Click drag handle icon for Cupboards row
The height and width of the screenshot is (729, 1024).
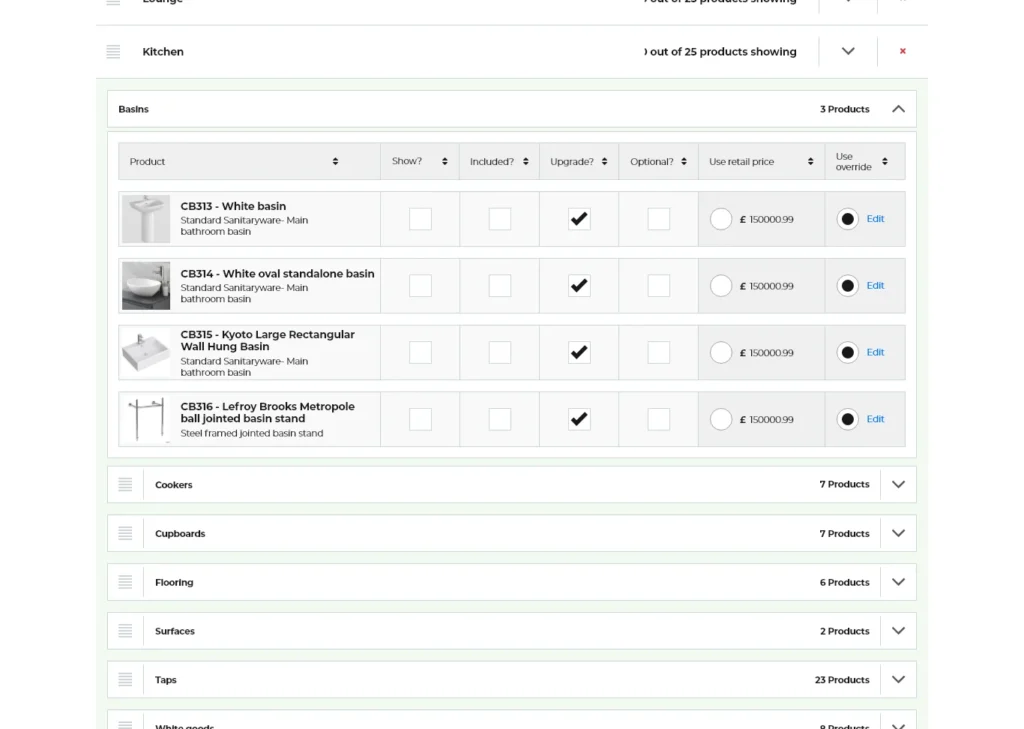[125, 534]
